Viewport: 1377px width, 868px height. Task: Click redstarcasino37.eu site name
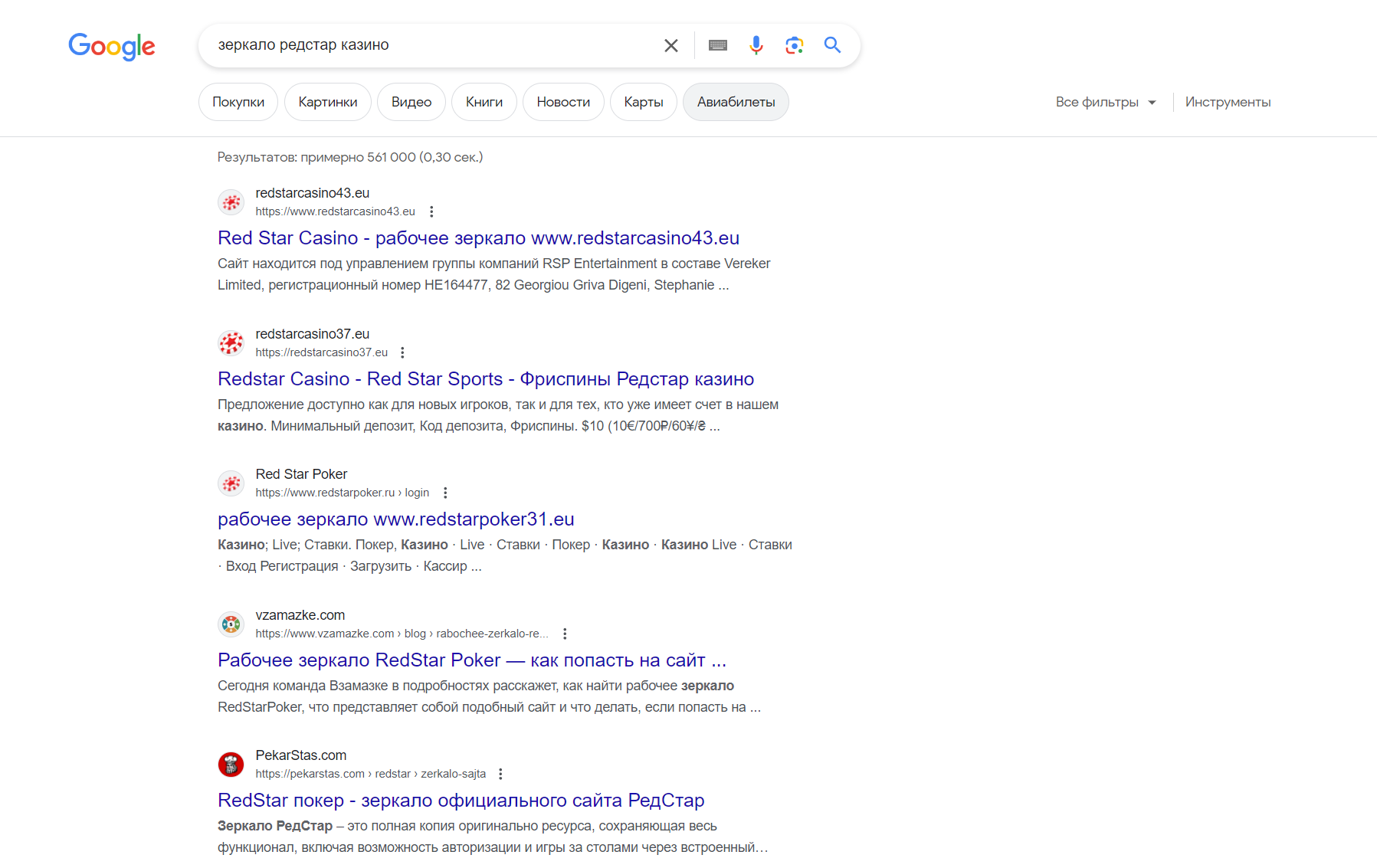coord(313,334)
